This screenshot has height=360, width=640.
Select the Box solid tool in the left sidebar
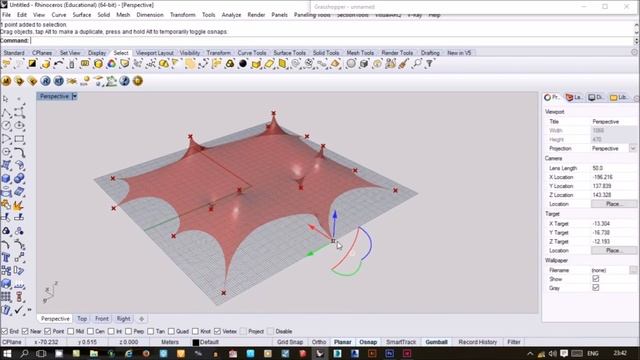coord(6,178)
